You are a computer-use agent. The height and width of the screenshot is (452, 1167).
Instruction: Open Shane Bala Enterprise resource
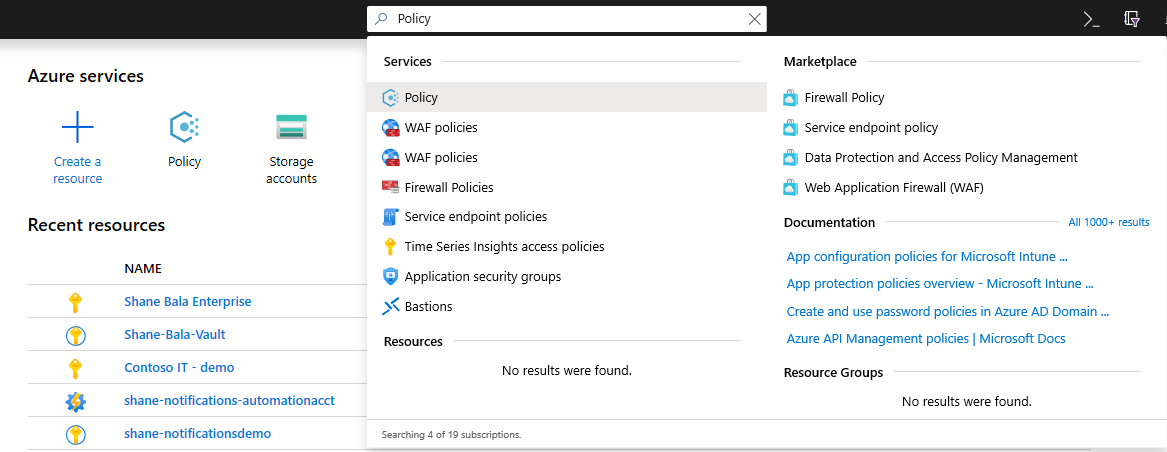187,301
